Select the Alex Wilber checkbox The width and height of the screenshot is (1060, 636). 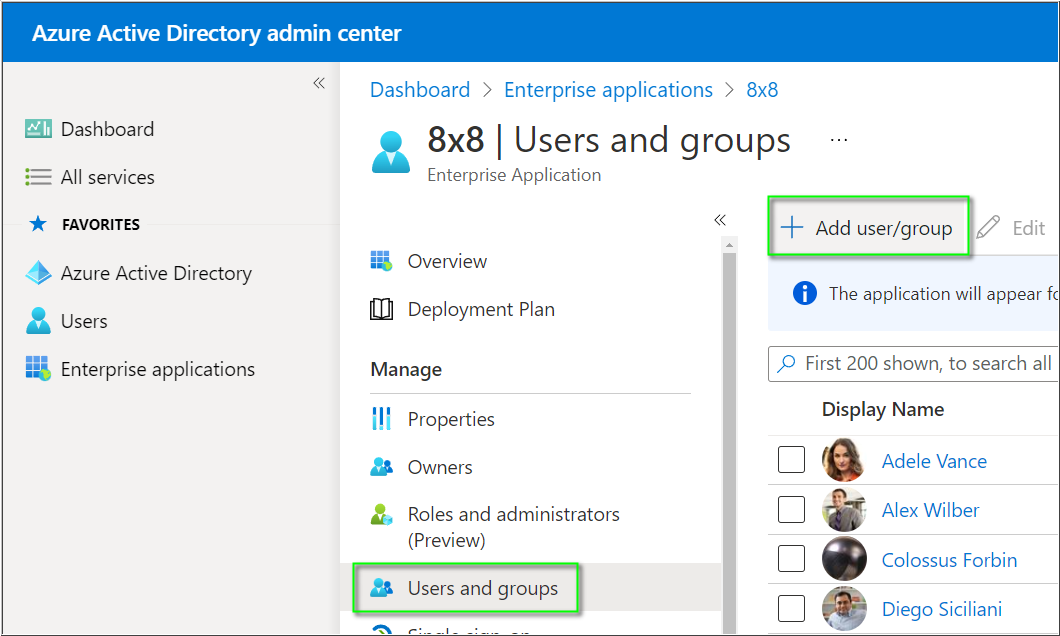[791, 510]
